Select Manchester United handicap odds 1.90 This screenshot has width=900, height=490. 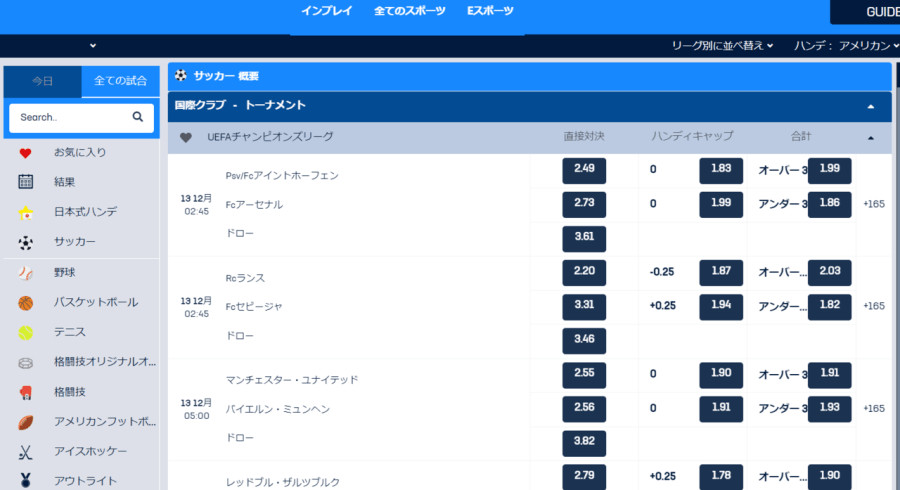click(721, 375)
